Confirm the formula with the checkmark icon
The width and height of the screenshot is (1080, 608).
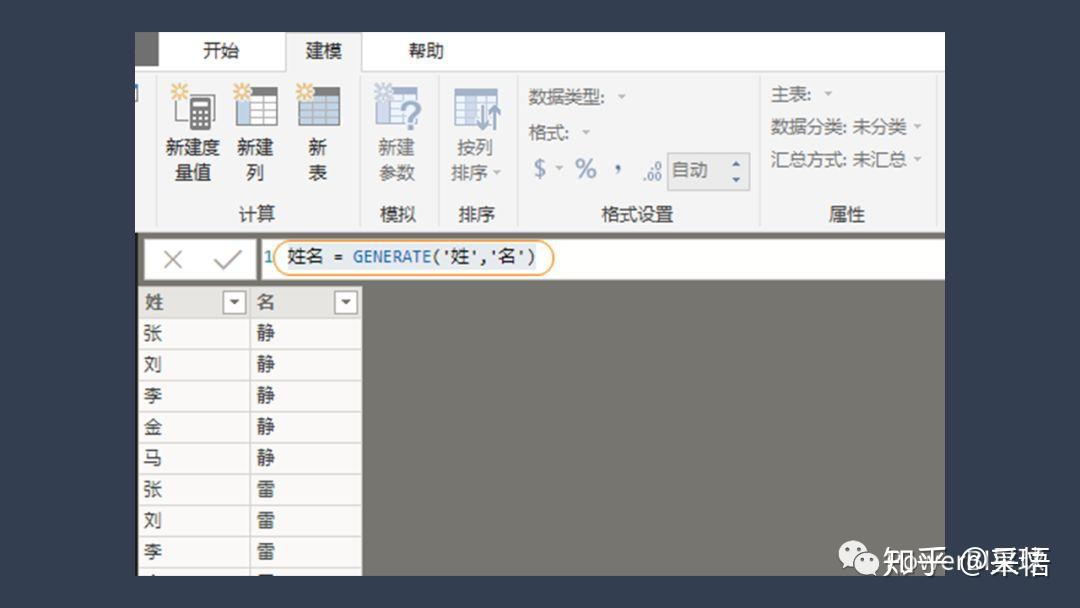[227, 260]
